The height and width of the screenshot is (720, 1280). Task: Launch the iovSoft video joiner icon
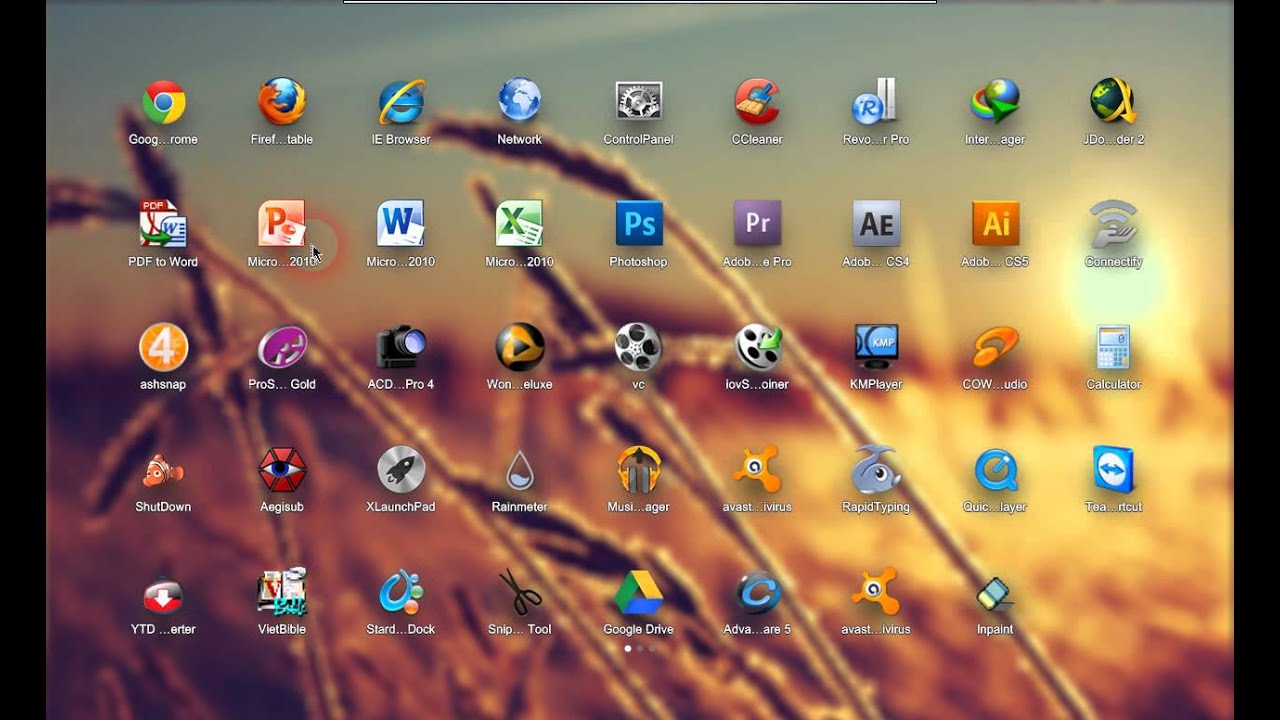pyautogui.click(x=757, y=347)
